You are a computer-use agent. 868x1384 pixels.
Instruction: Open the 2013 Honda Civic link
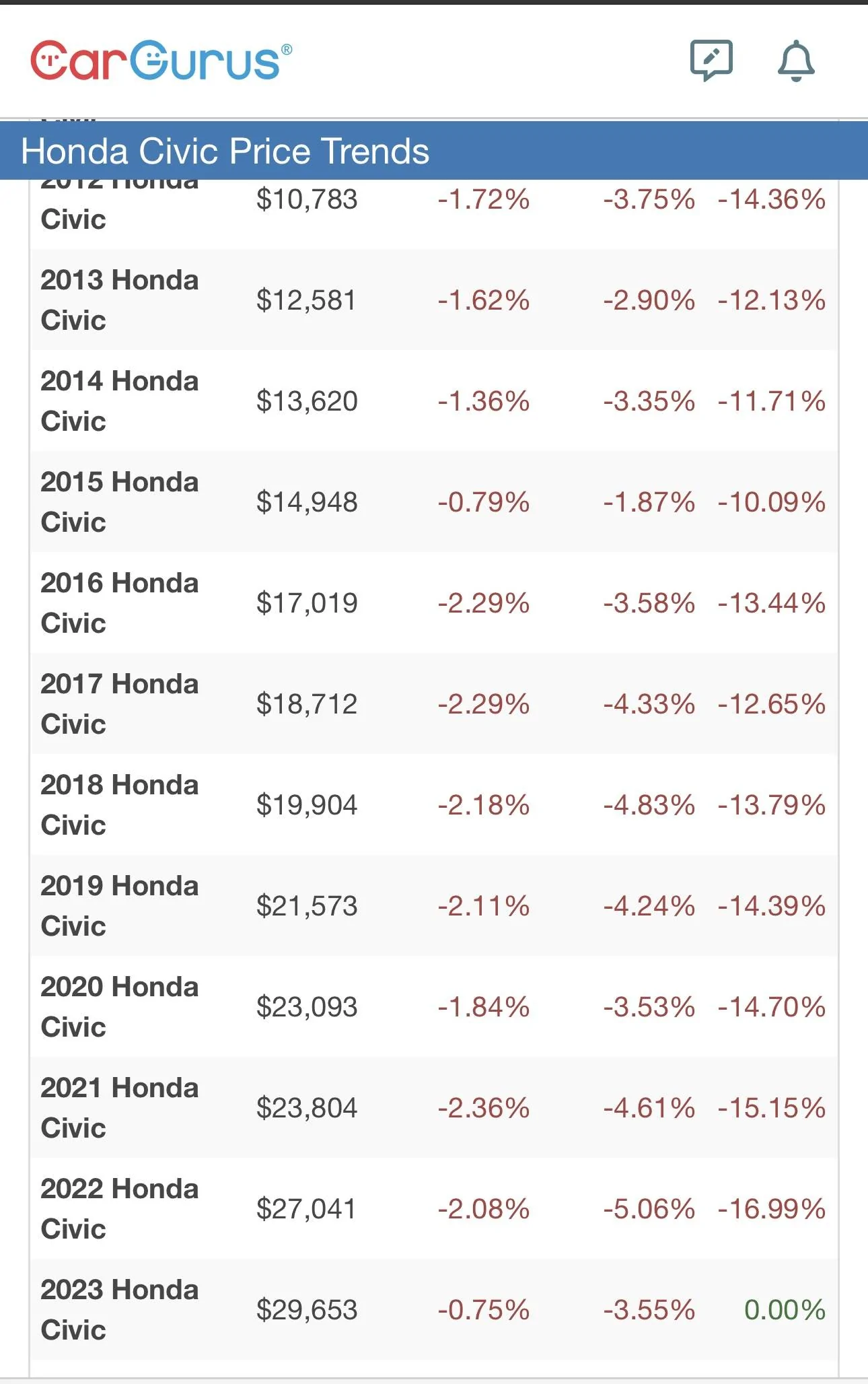[x=119, y=300]
